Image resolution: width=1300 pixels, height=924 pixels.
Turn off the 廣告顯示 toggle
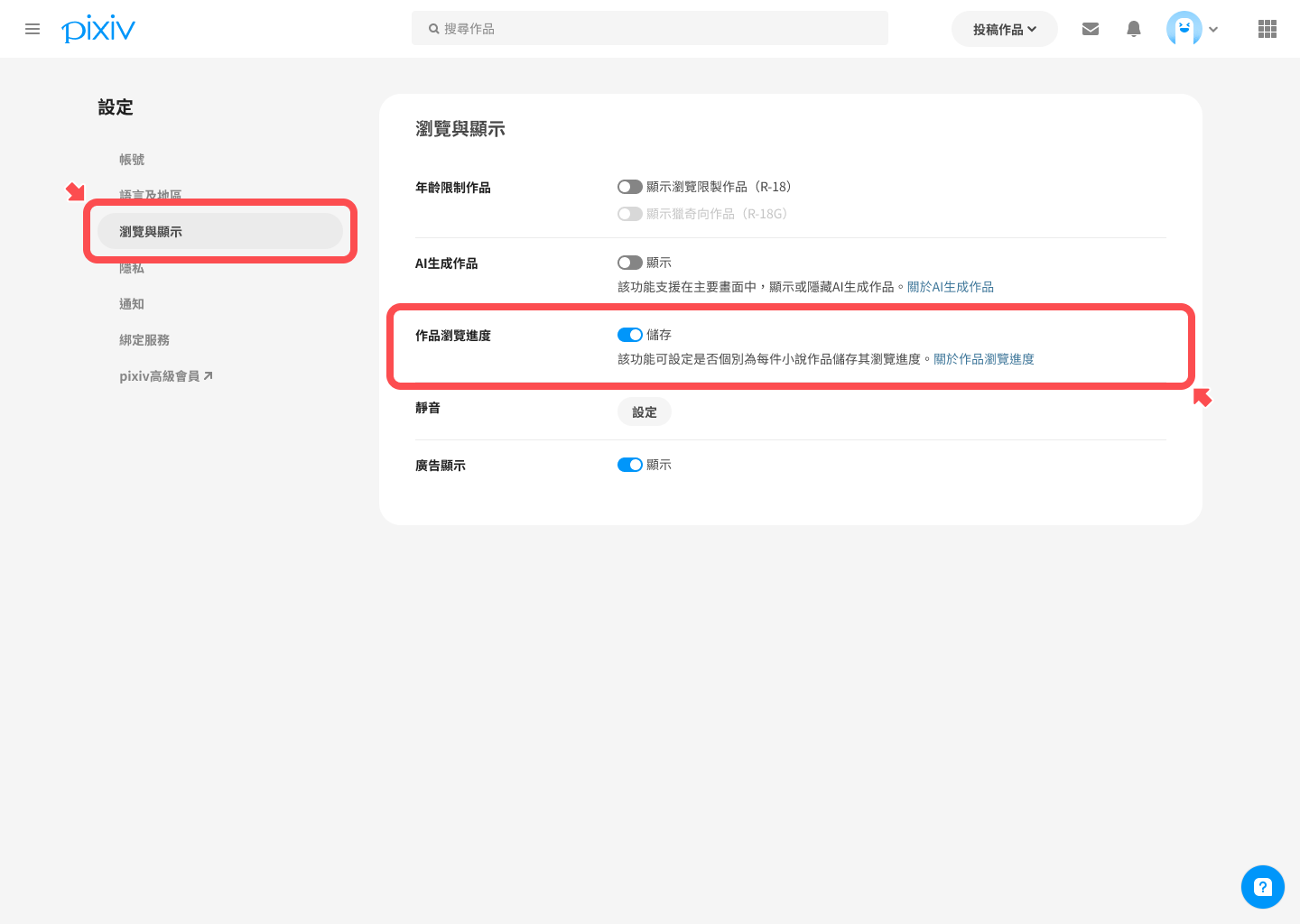pos(630,465)
